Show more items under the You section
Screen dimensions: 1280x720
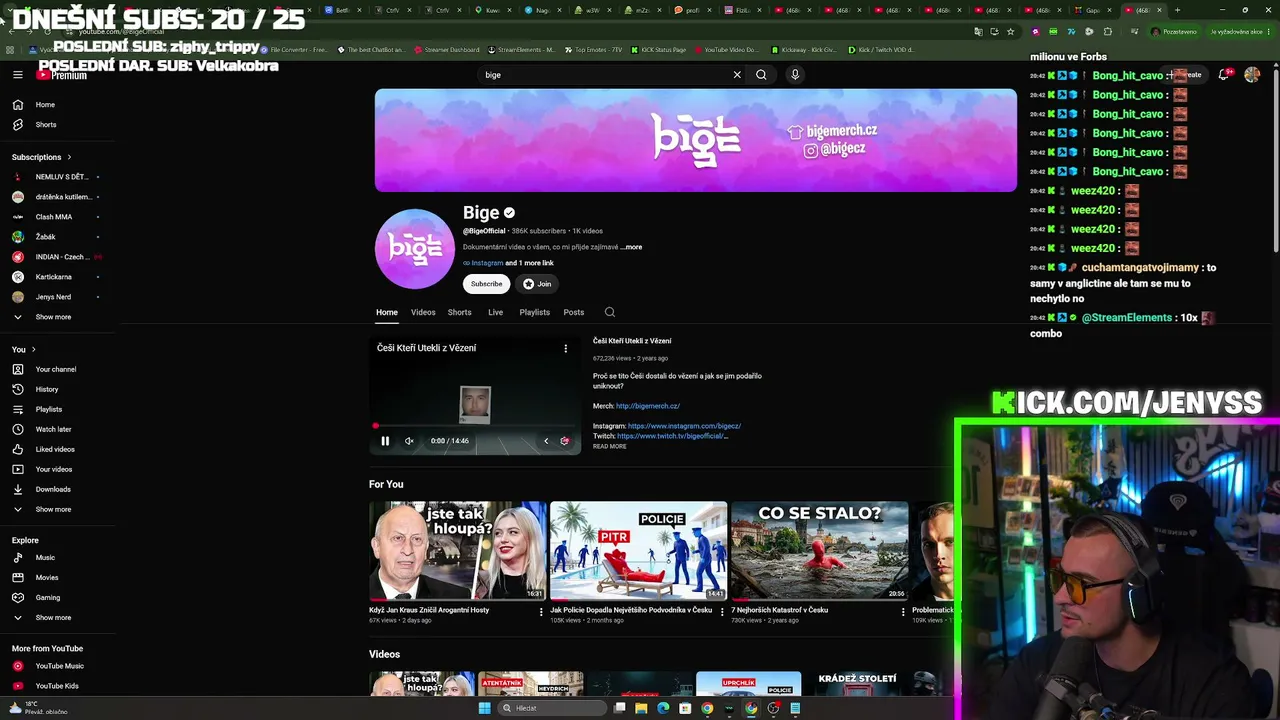(53, 509)
